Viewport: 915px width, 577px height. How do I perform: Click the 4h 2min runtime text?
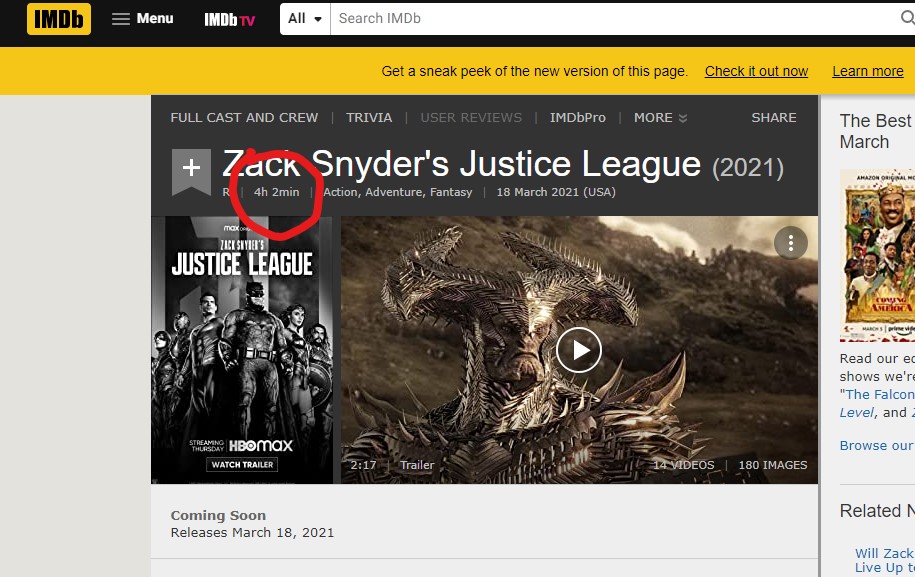[277, 192]
